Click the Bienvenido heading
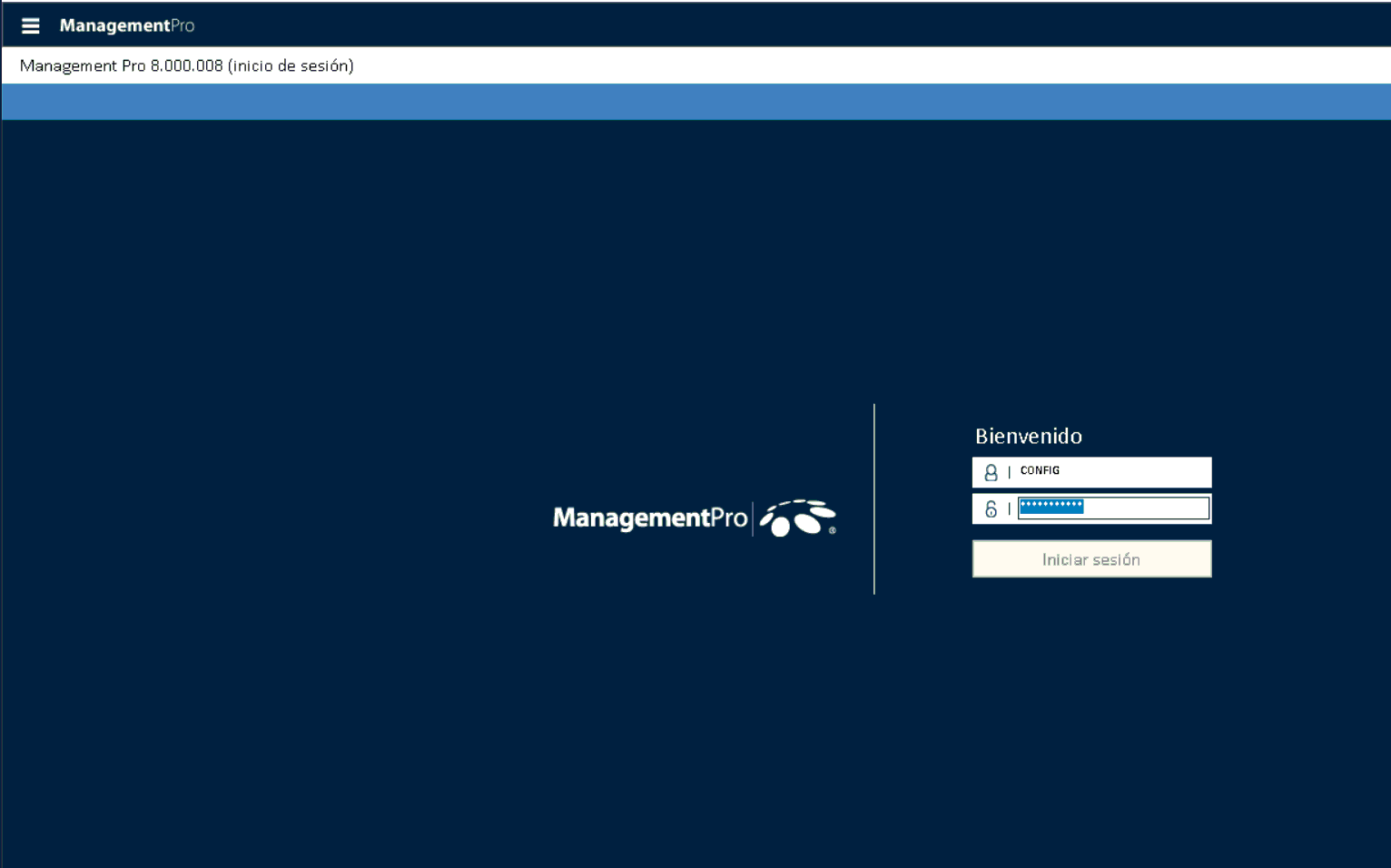This screenshot has height=868, width=1391. (1028, 436)
